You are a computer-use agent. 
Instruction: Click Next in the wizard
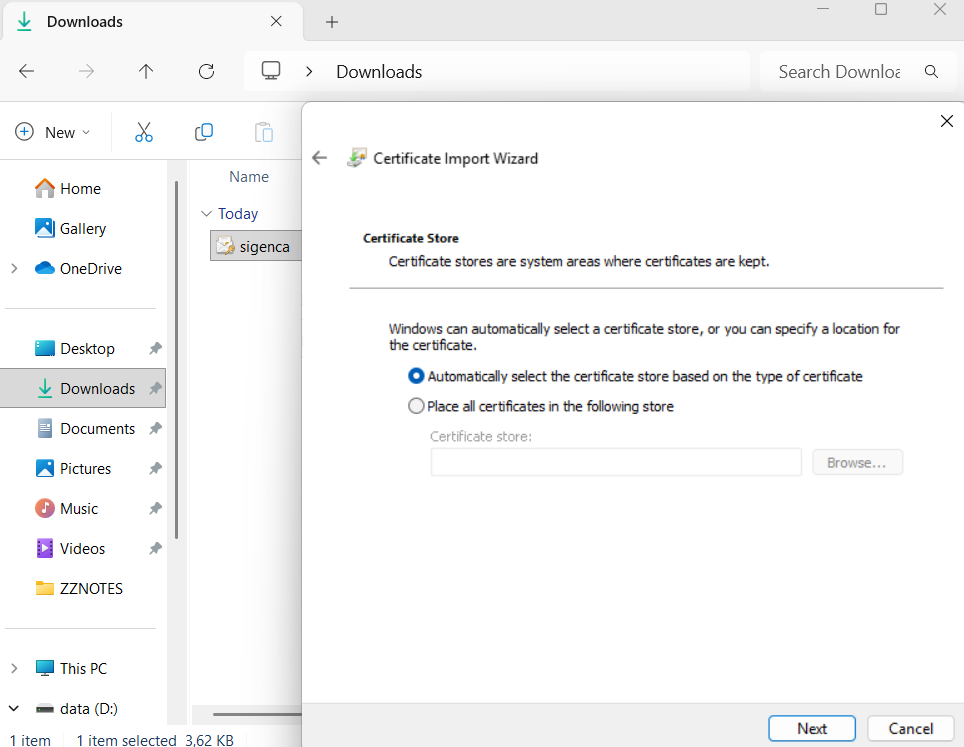tap(811, 728)
